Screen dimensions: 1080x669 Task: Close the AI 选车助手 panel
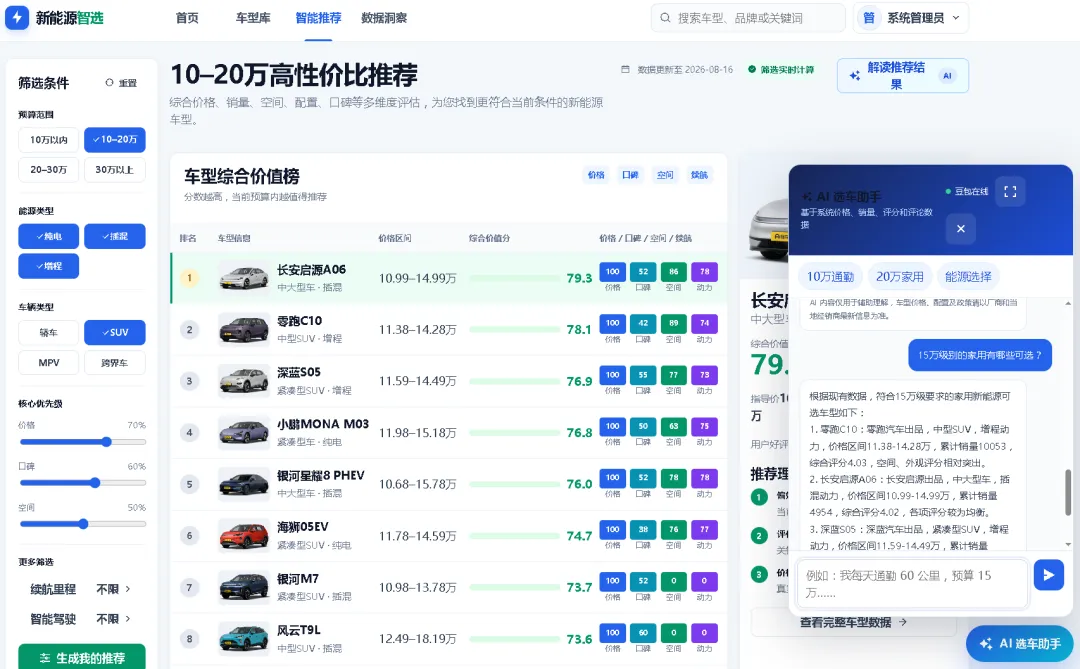point(960,228)
